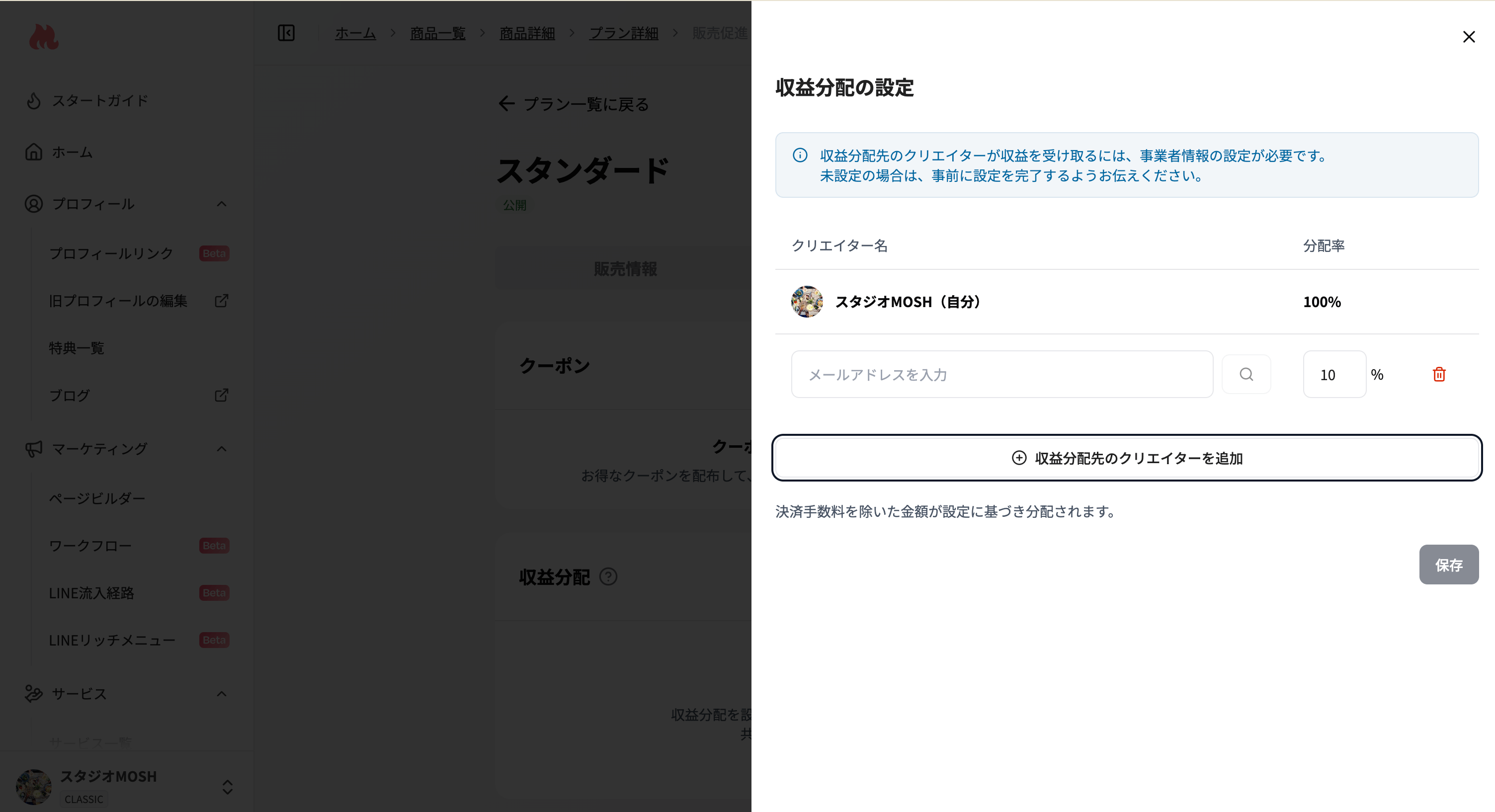Screen dimensions: 1495x812
Task: Open the ブログ external link icon
Action: (x=221, y=395)
